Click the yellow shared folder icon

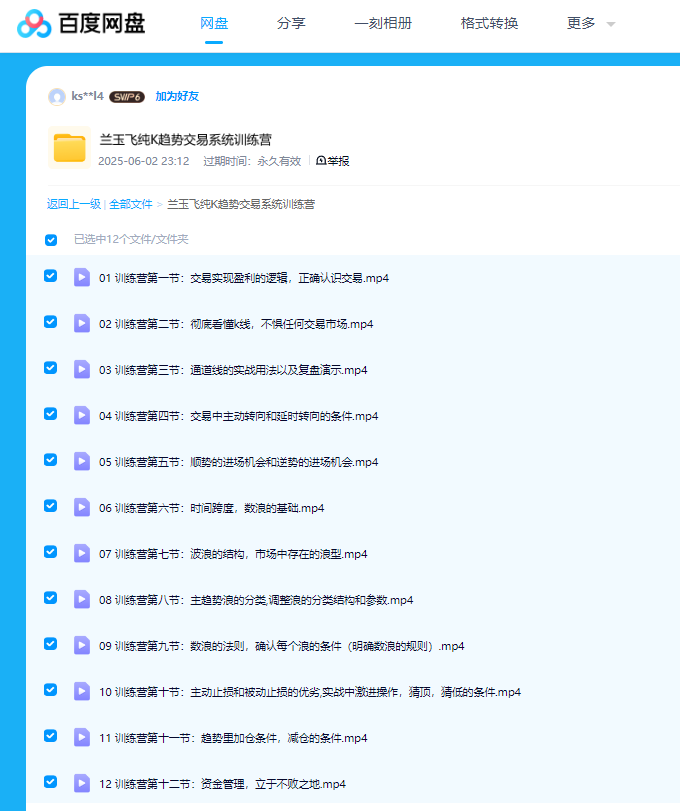(x=69, y=149)
